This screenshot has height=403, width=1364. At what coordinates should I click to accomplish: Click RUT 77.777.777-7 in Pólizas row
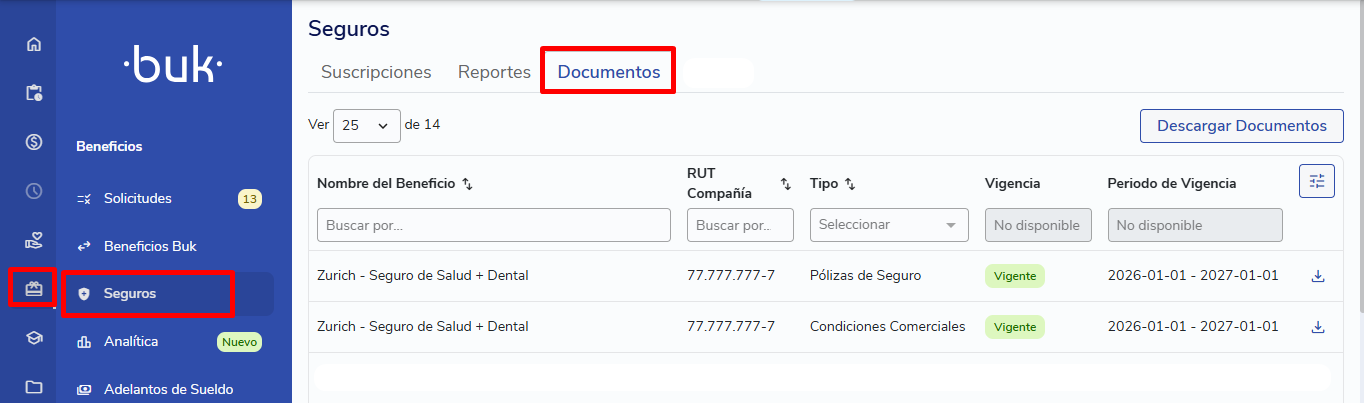pyautogui.click(x=731, y=276)
